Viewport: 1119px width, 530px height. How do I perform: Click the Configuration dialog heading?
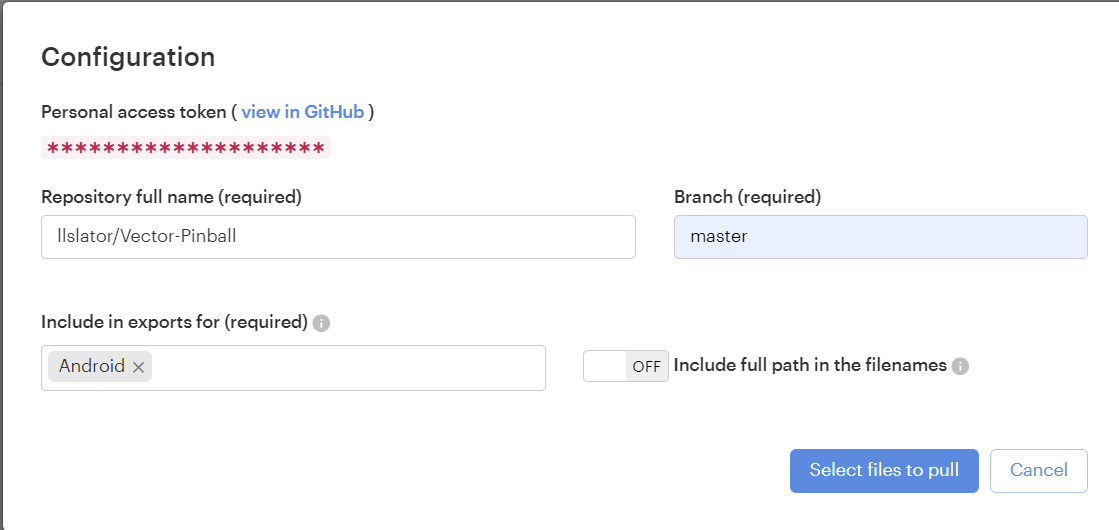tap(128, 57)
